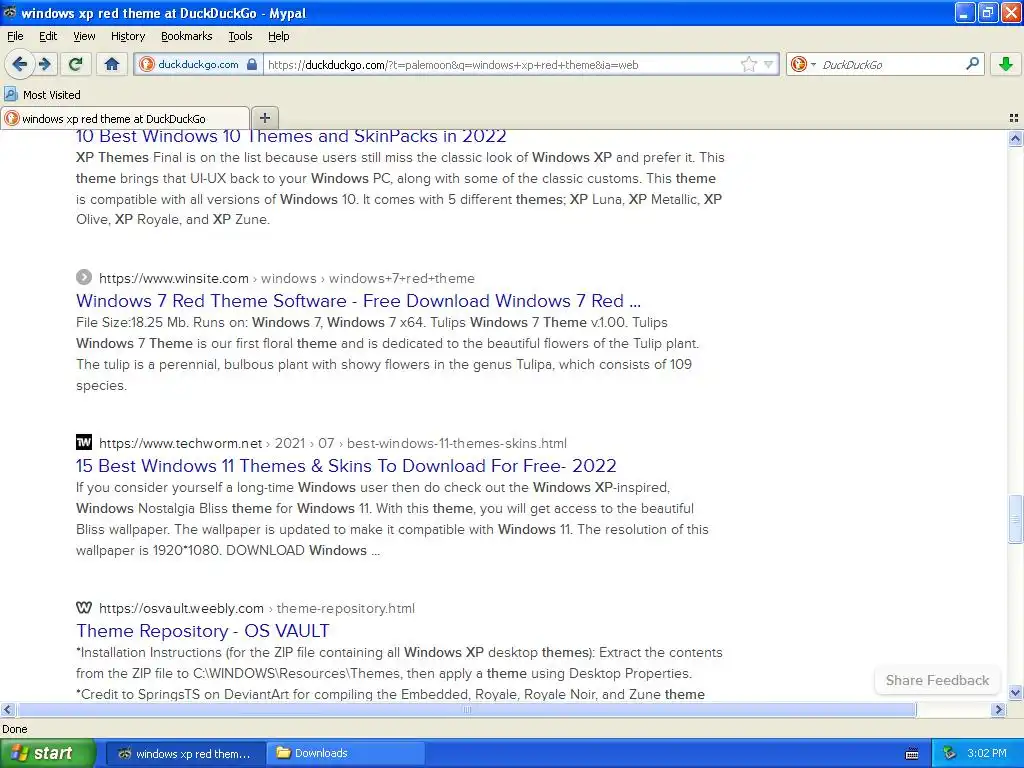
Task: Open a new tab with plus button
Action: [264, 118]
